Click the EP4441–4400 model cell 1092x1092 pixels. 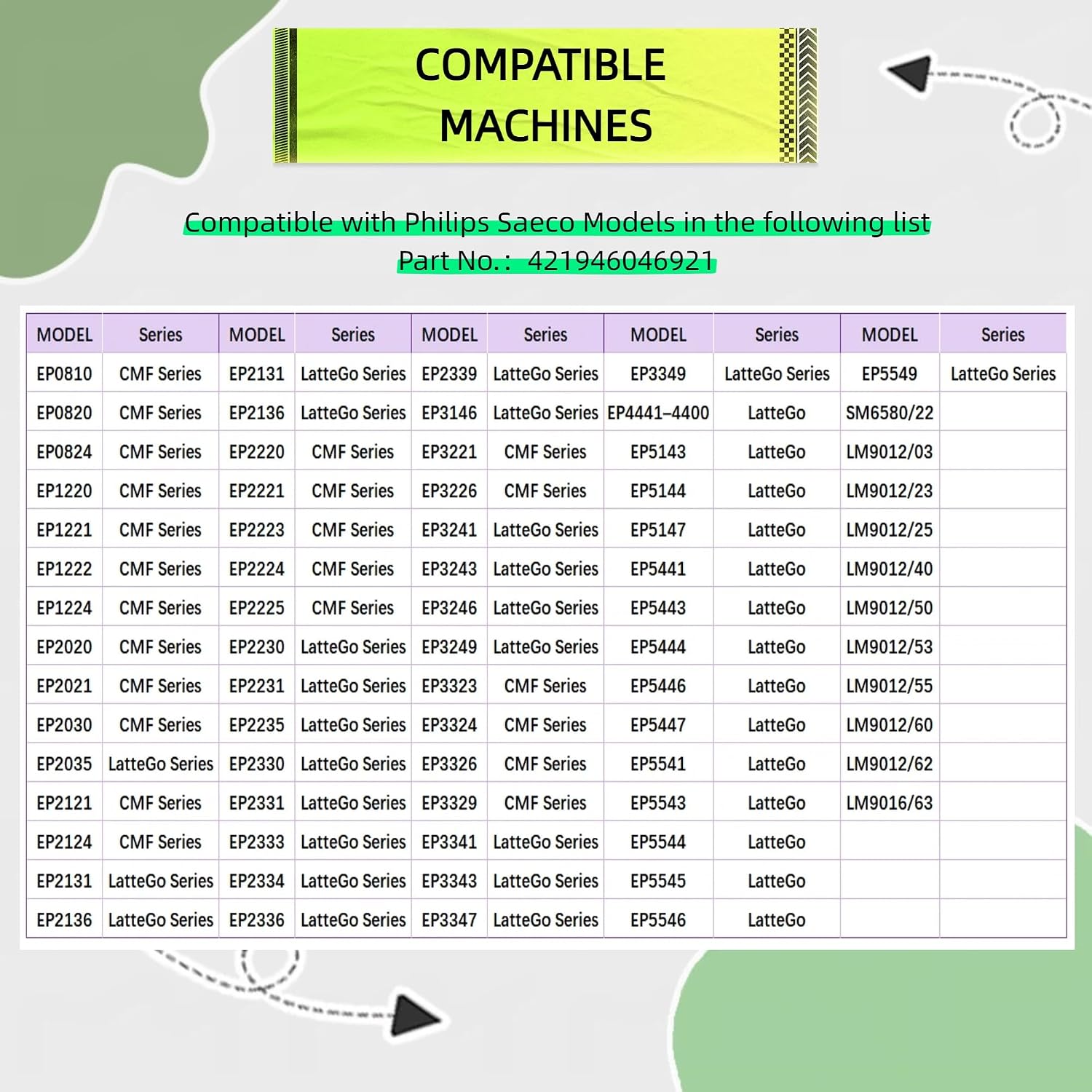pos(658,413)
